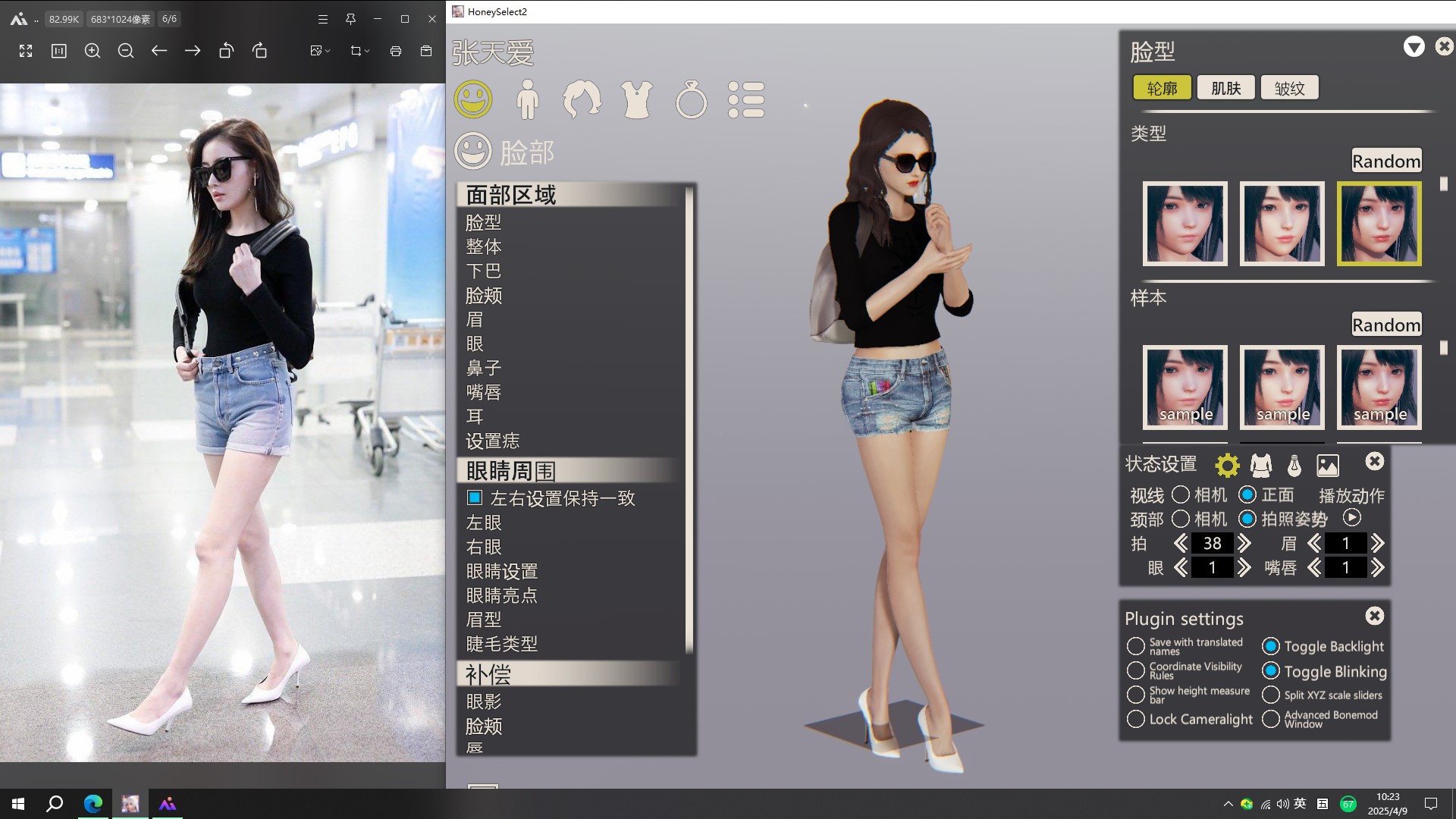Open the accessories ring category icon
Screen dimensions: 1456x819
tap(691, 100)
